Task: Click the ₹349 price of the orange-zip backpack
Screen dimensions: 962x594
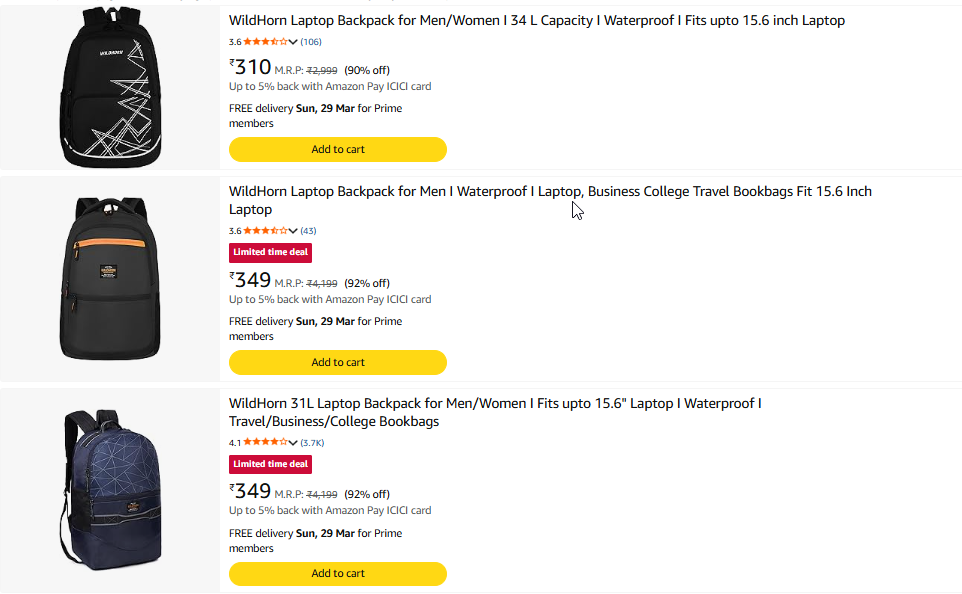Action: (x=251, y=280)
